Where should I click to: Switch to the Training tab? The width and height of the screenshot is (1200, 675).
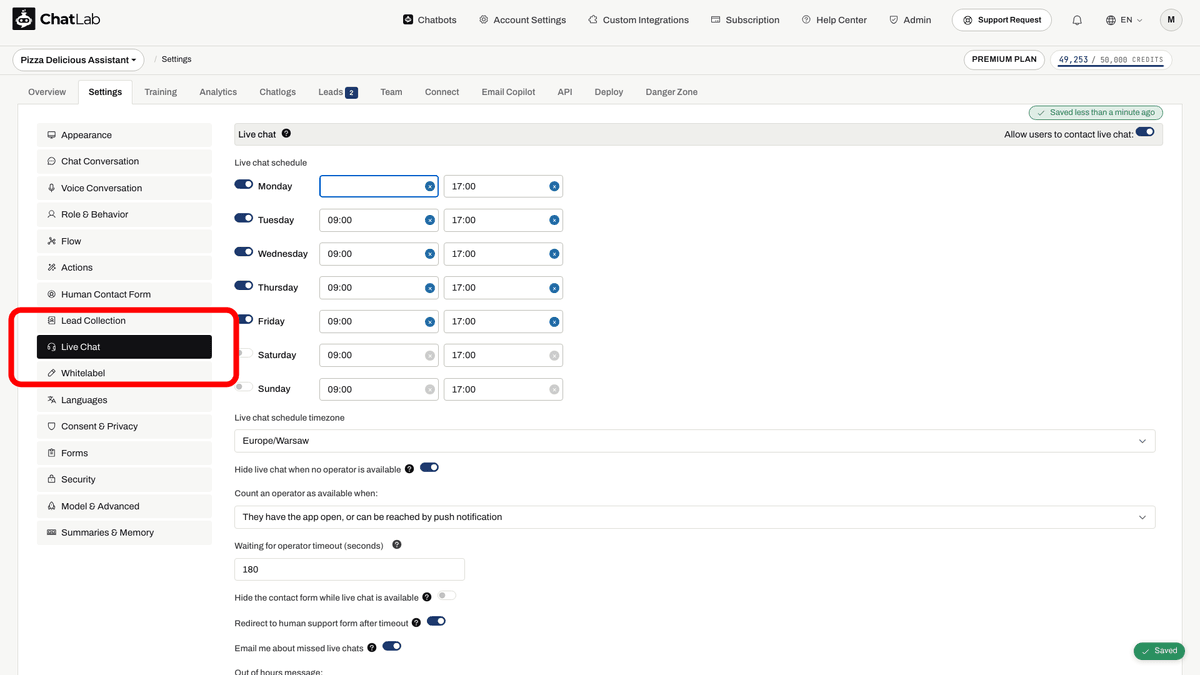(x=160, y=92)
